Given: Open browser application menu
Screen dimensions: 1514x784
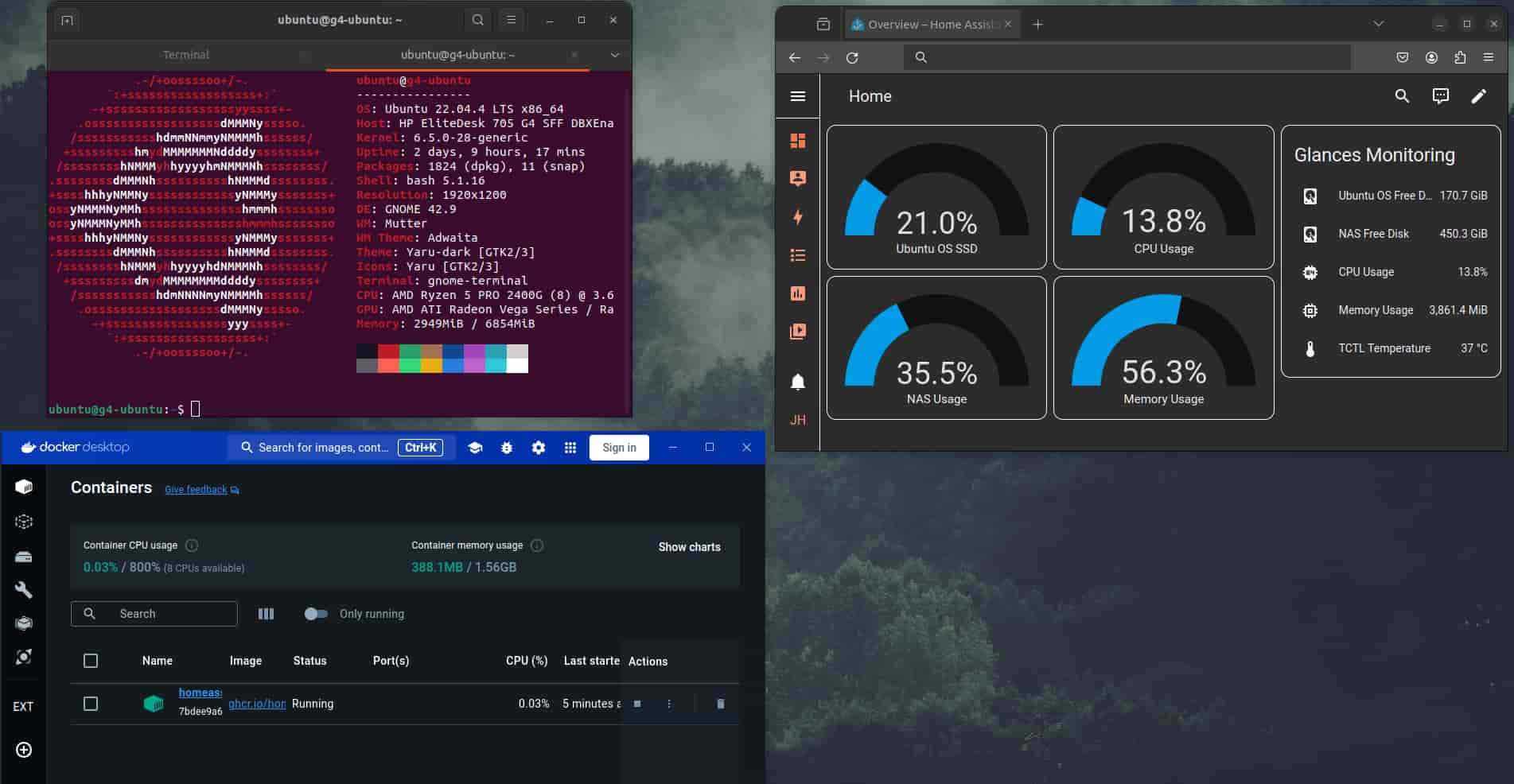Looking at the screenshot, I should click(1489, 57).
